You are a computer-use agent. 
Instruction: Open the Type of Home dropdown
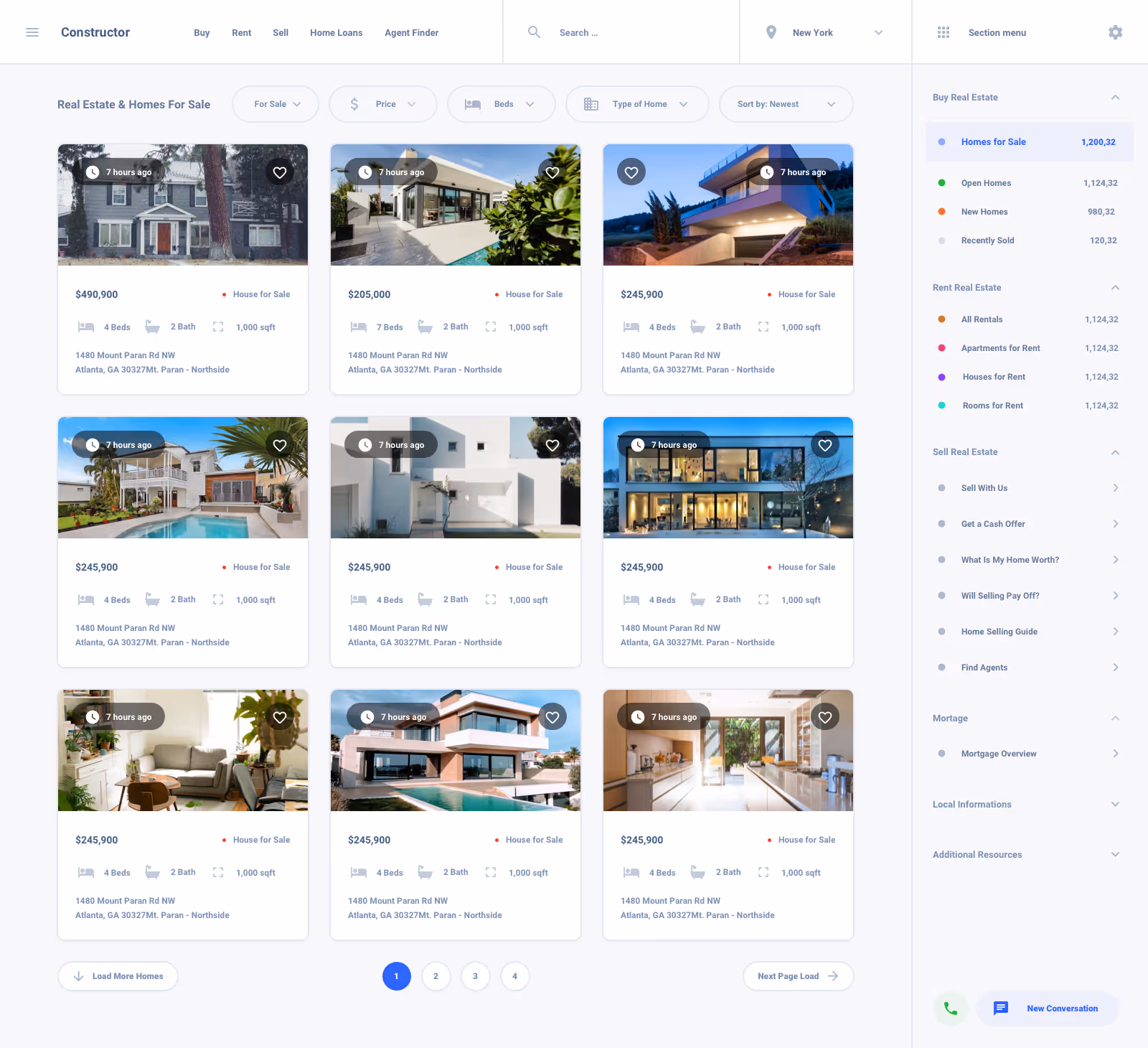click(637, 104)
